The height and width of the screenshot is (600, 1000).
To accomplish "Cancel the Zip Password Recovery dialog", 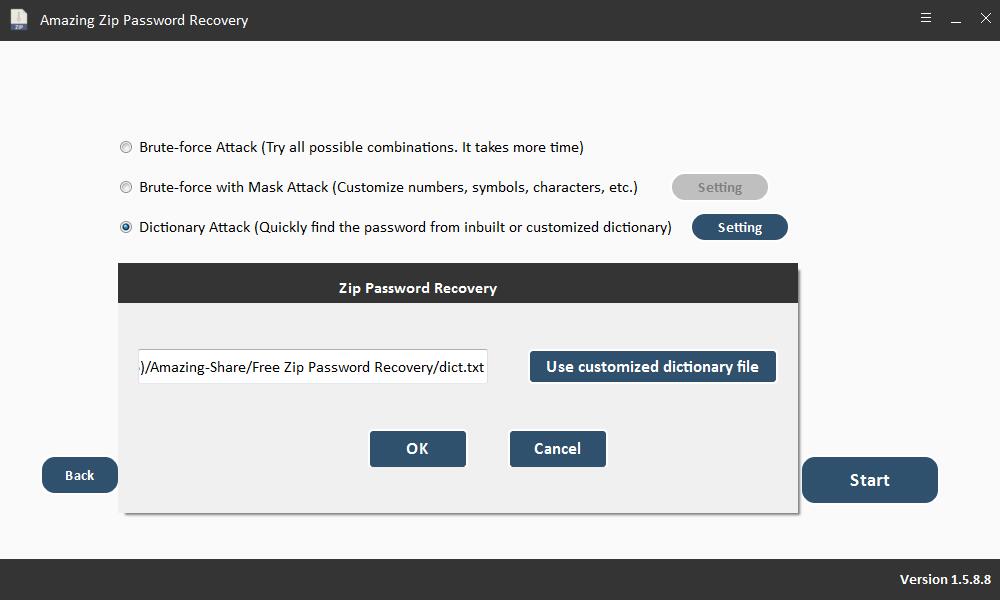I will coord(557,449).
